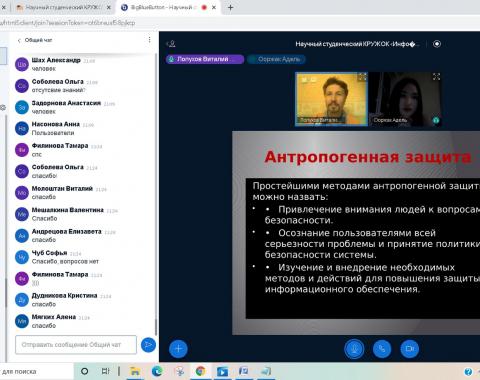Screen dimensions: 480x380
Task: Close the Научный студенческий КРУЖОК browser tab
Action: (109, 7)
